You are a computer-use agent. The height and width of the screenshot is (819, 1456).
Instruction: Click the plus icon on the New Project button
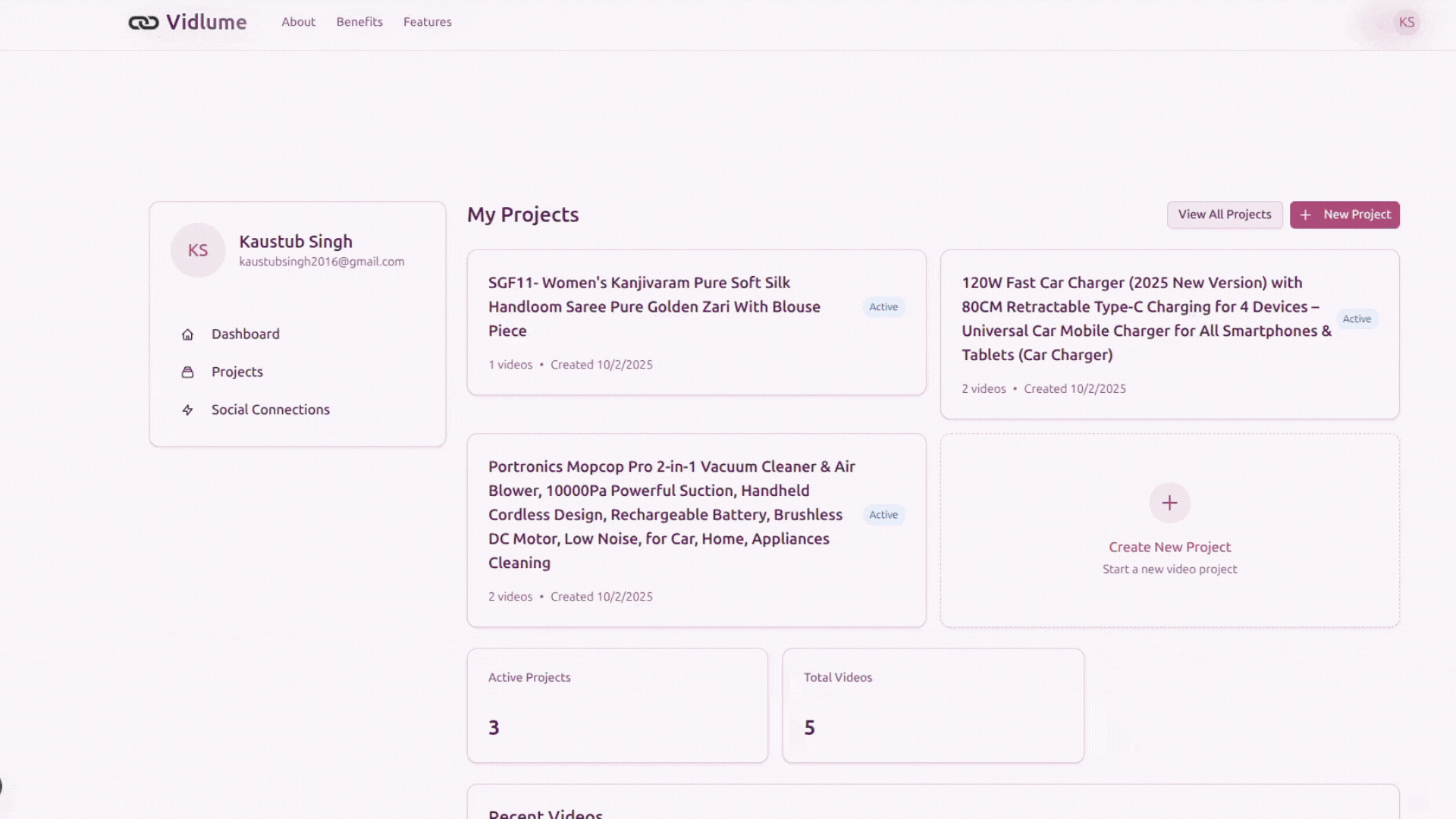coord(1305,215)
